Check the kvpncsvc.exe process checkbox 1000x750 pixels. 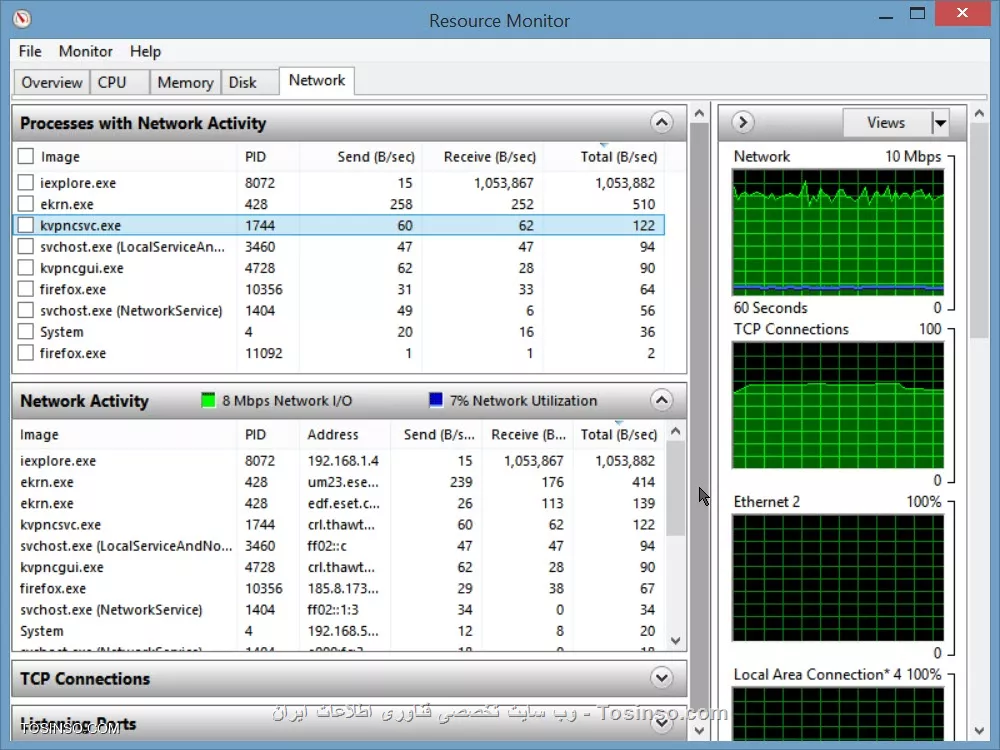pos(26,225)
